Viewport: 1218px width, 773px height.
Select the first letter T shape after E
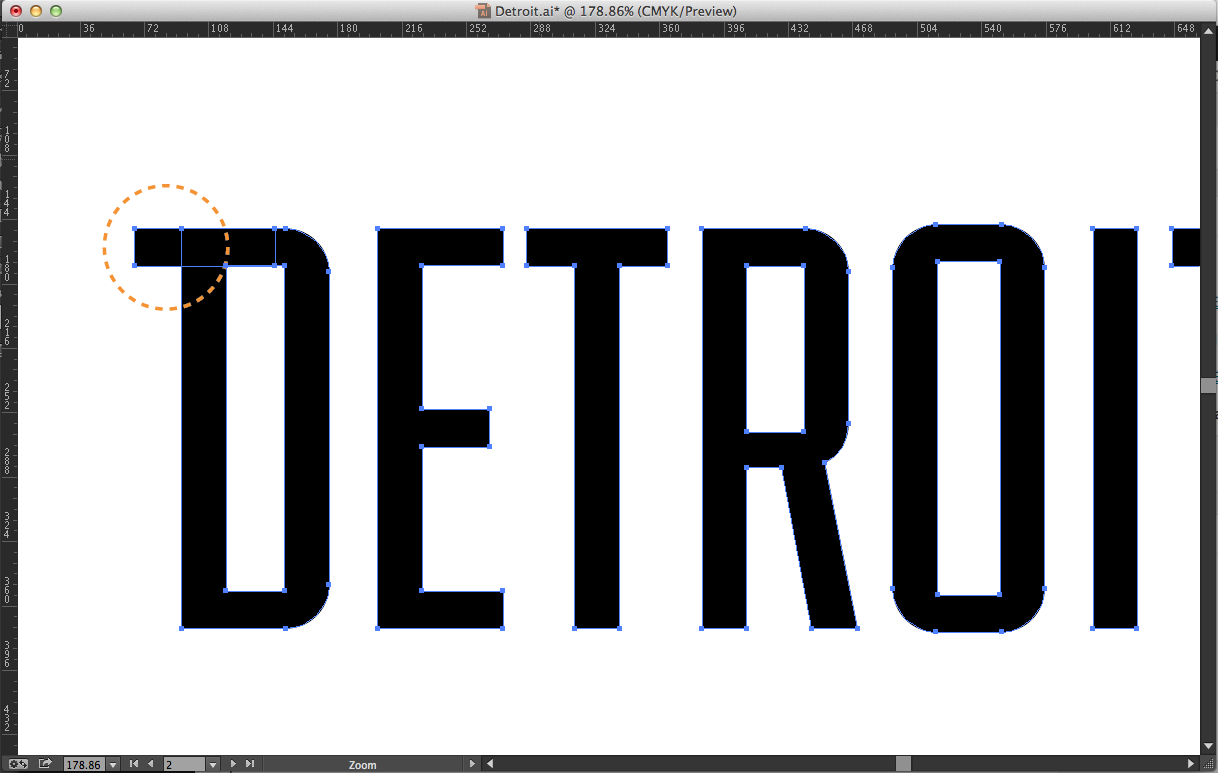pos(597,428)
